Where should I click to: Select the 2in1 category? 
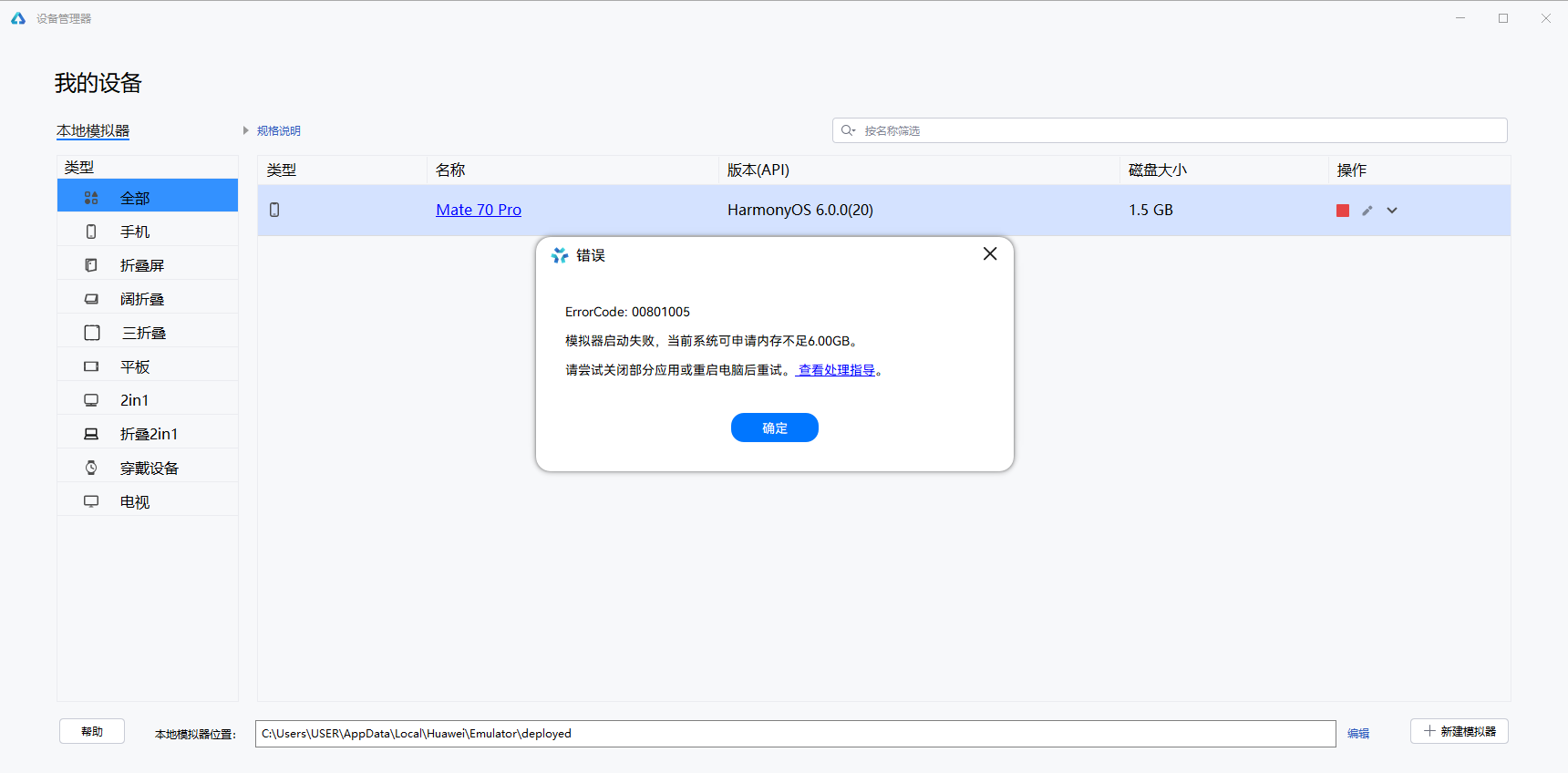pyautogui.click(x=148, y=400)
